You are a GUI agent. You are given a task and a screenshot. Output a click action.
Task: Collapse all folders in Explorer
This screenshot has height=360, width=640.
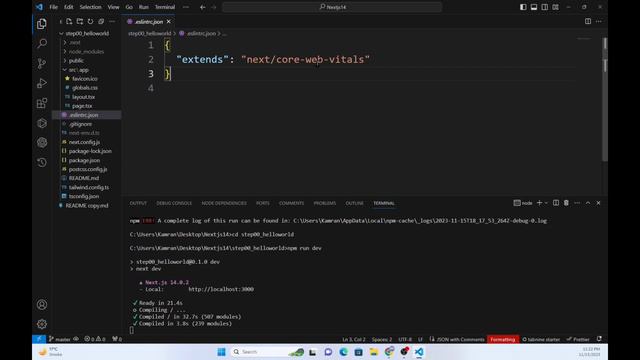point(101,21)
